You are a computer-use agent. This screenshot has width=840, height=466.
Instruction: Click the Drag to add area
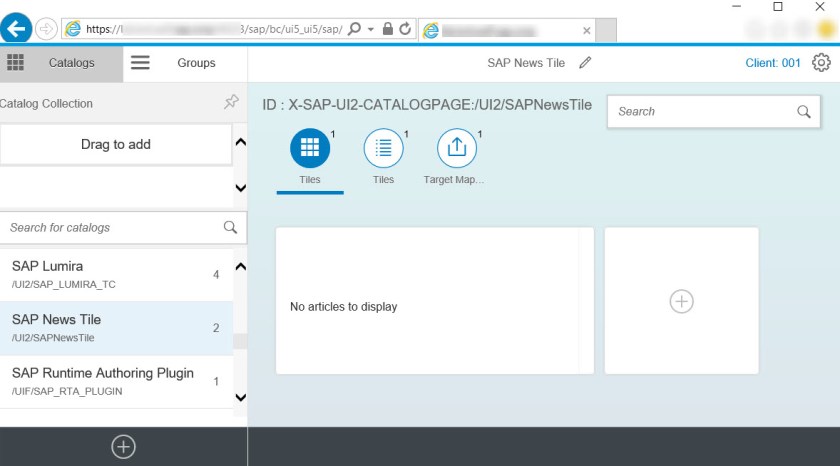[116, 144]
